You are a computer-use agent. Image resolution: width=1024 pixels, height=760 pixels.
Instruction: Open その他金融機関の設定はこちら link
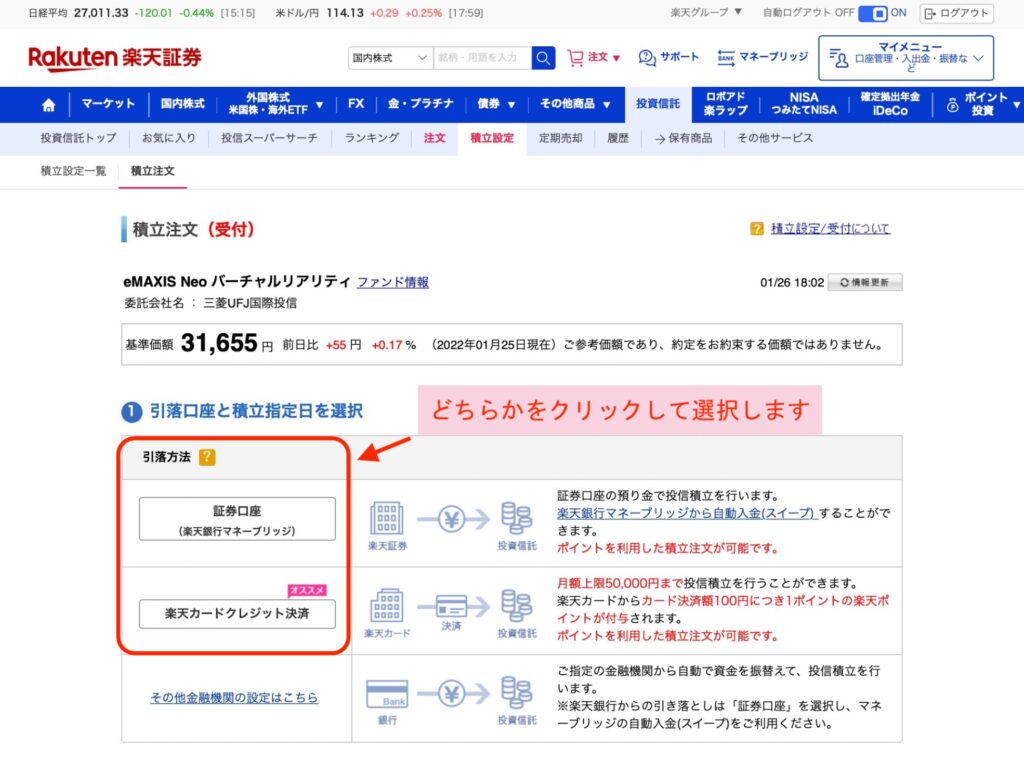234,698
